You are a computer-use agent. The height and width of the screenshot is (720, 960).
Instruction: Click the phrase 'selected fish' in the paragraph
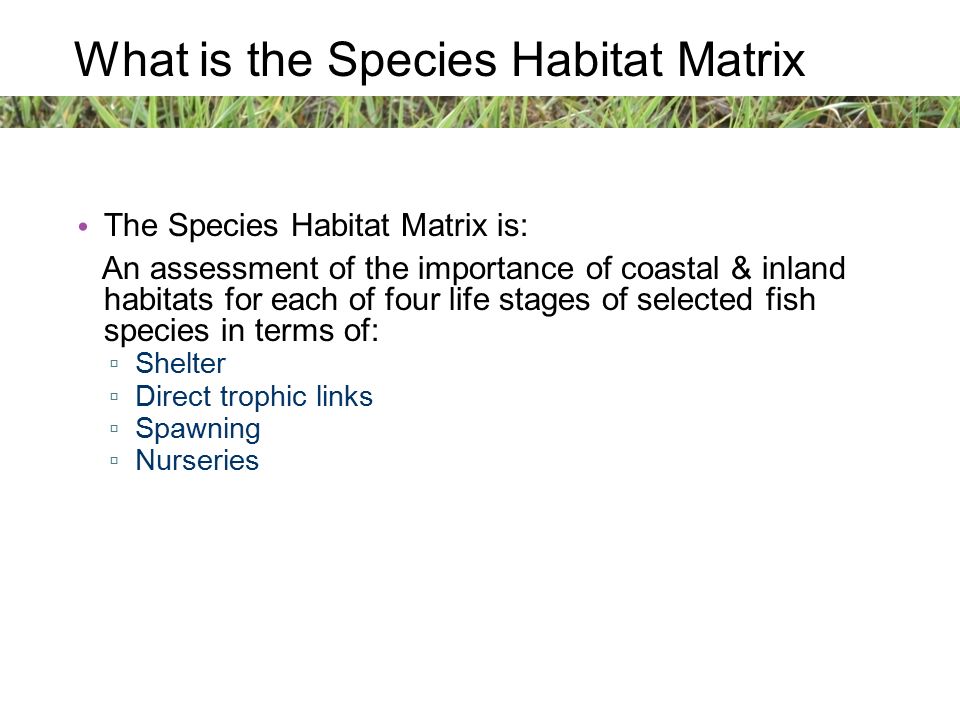(x=726, y=299)
